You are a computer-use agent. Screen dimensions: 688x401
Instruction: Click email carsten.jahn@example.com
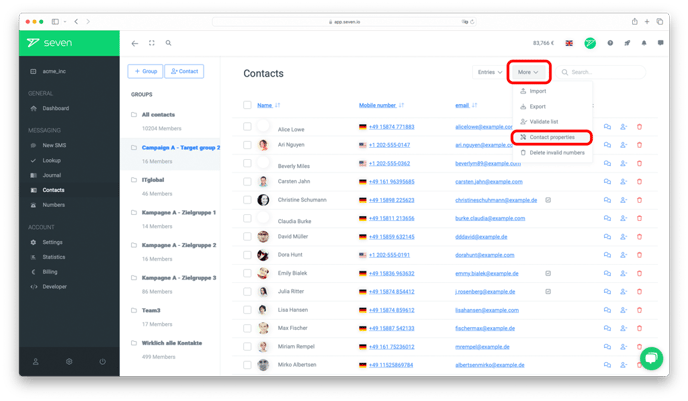click(x=489, y=182)
